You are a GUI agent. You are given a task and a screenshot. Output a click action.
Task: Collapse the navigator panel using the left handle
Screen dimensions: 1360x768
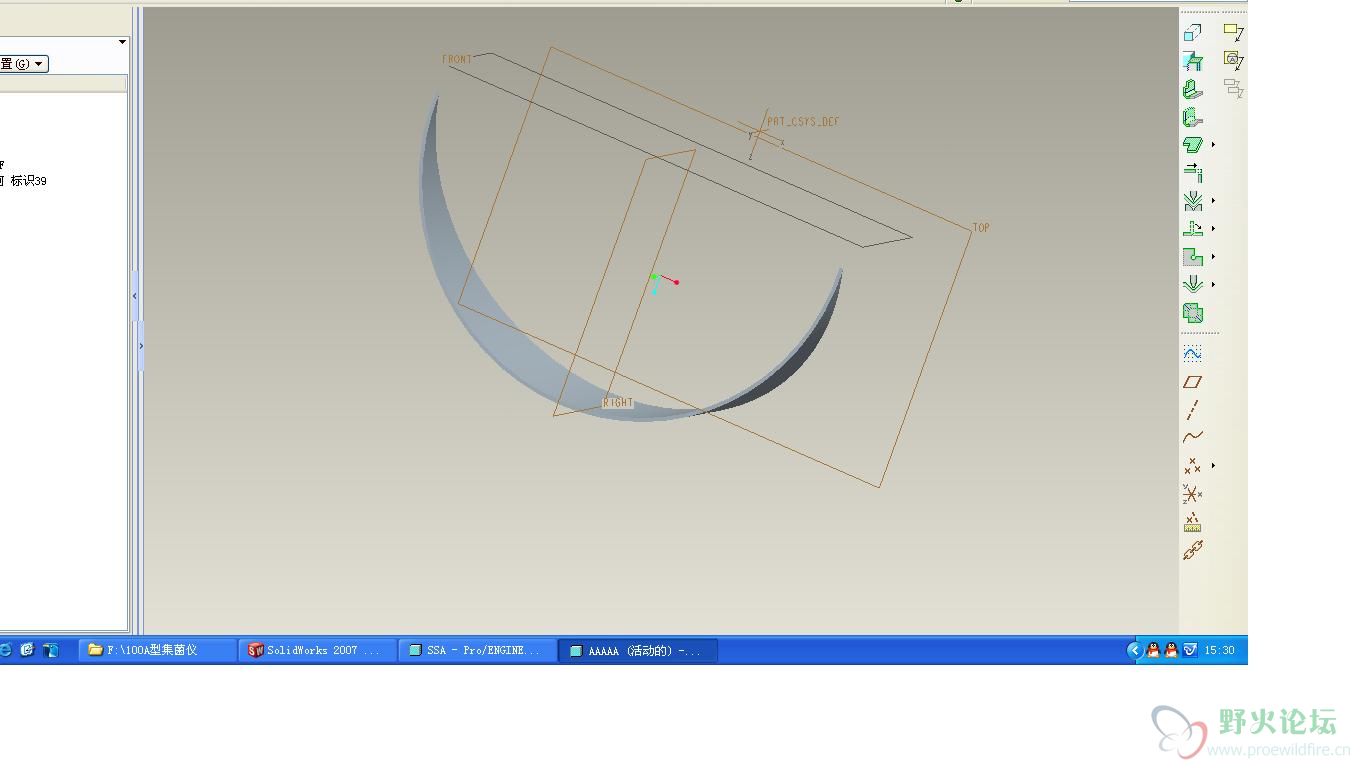(135, 296)
